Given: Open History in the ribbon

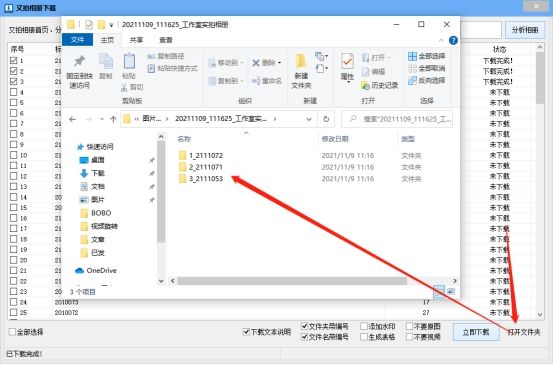Looking at the screenshot, I should (379, 85).
